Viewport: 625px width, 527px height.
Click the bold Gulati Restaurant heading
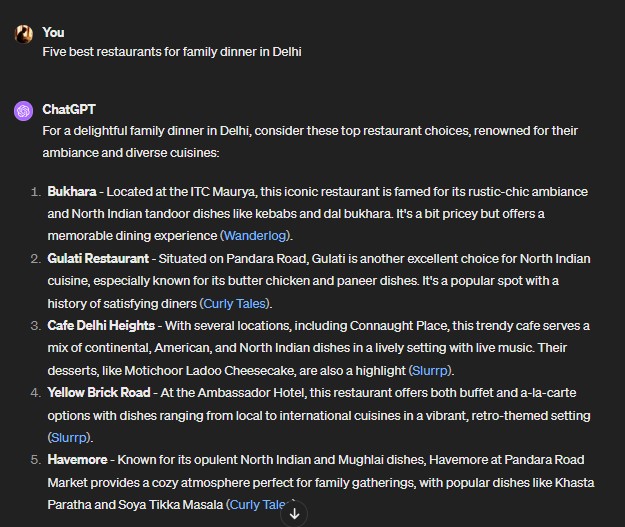98,258
